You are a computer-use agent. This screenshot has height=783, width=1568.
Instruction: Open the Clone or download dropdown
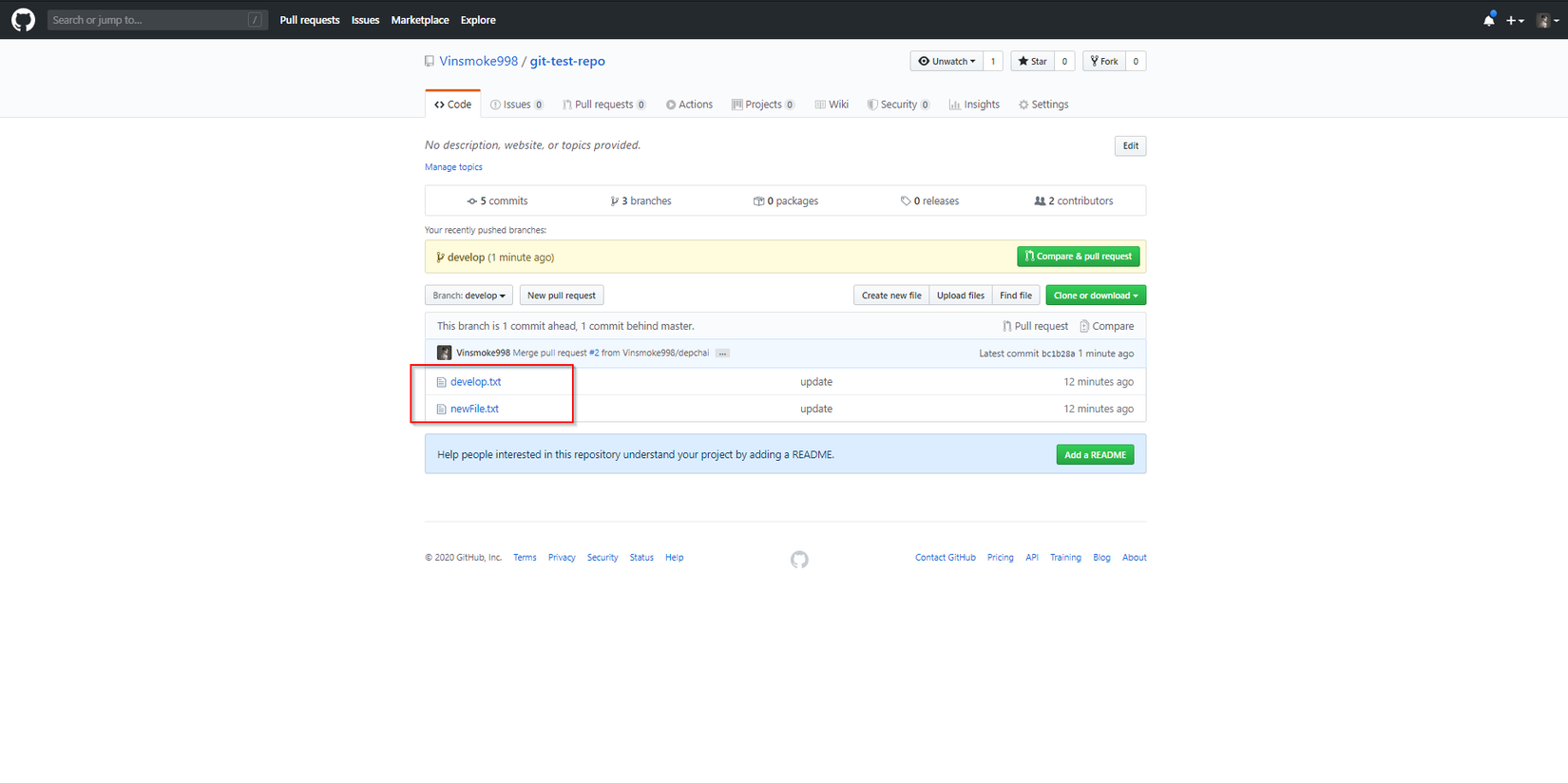coord(1096,296)
